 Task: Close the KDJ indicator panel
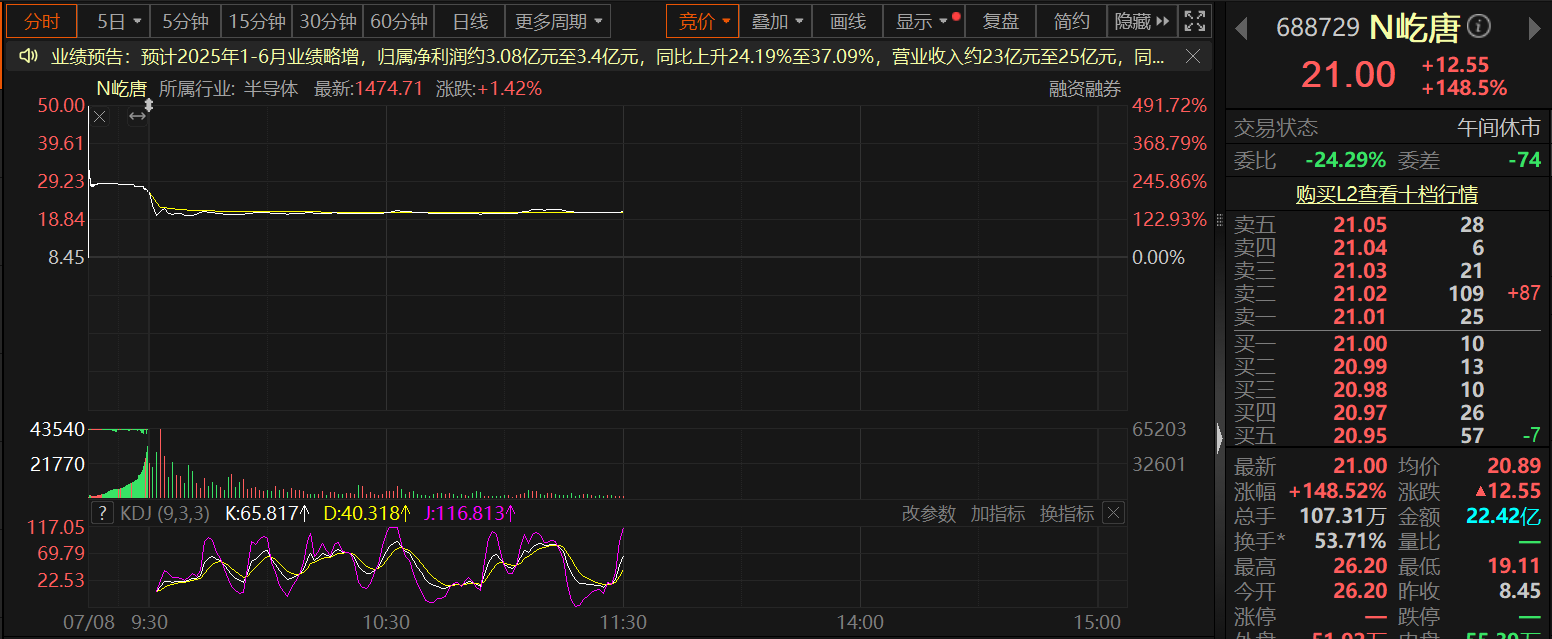point(1113,513)
